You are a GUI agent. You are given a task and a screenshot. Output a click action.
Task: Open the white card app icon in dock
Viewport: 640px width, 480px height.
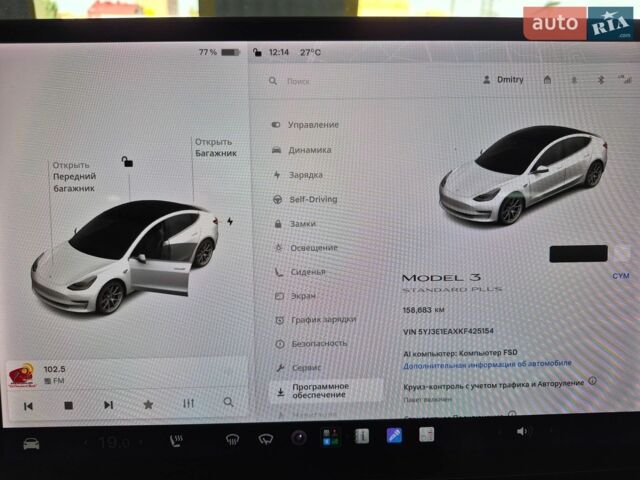pyautogui.click(x=427, y=434)
